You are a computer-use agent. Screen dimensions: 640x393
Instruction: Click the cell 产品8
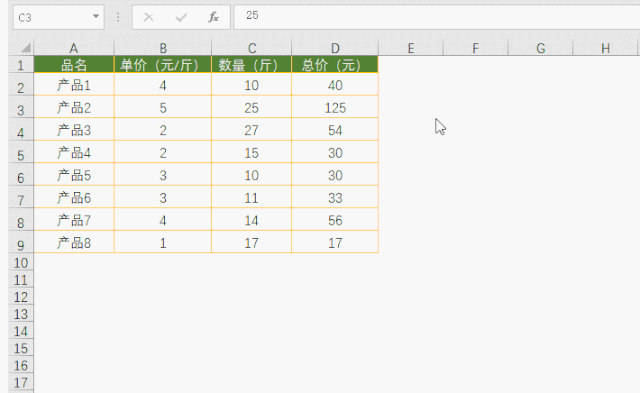[x=74, y=243]
